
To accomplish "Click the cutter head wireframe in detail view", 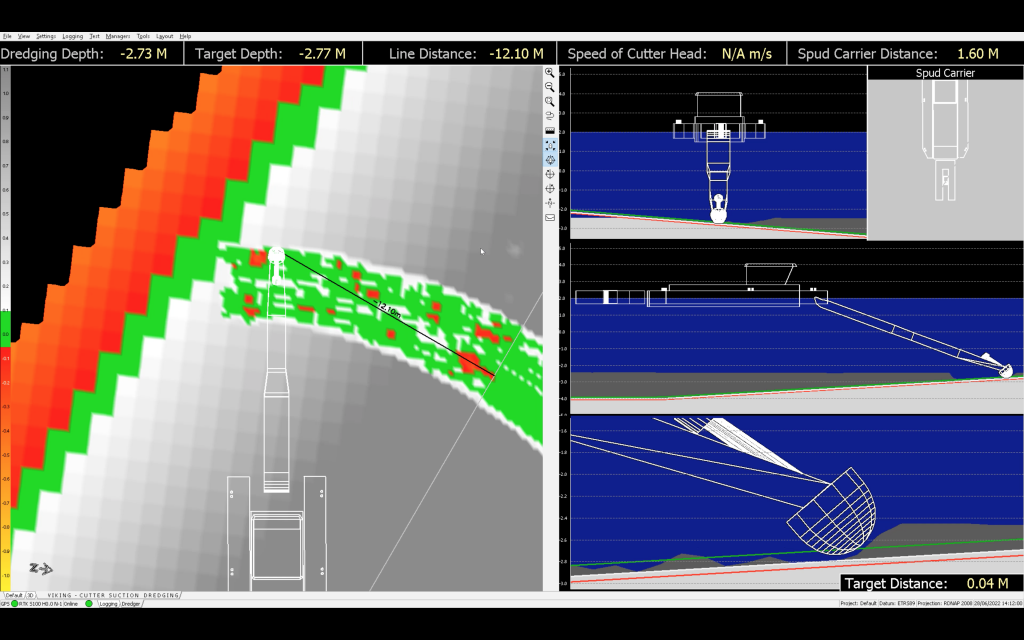I will 831,511.
